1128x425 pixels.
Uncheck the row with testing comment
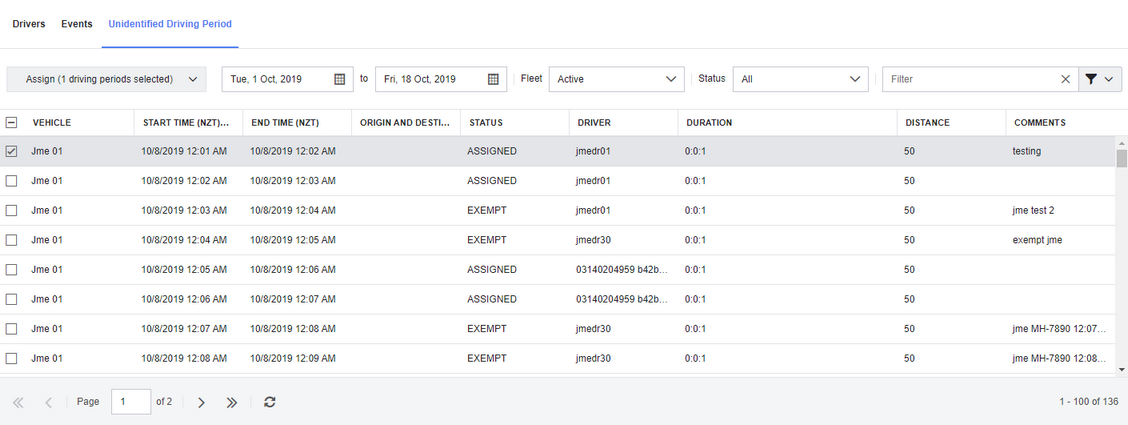point(12,151)
